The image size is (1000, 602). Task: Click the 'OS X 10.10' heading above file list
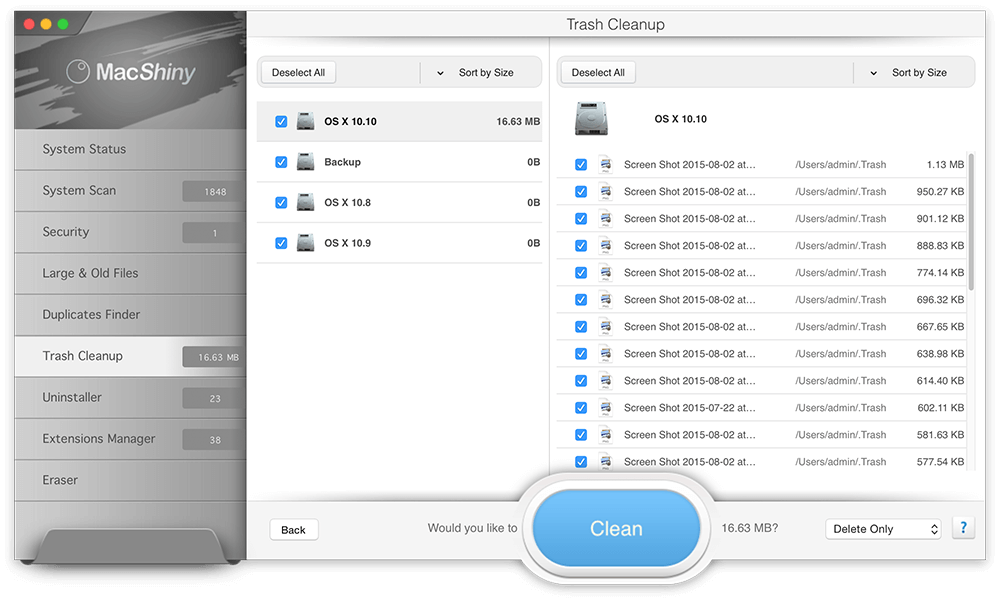(x=680, y=119)
